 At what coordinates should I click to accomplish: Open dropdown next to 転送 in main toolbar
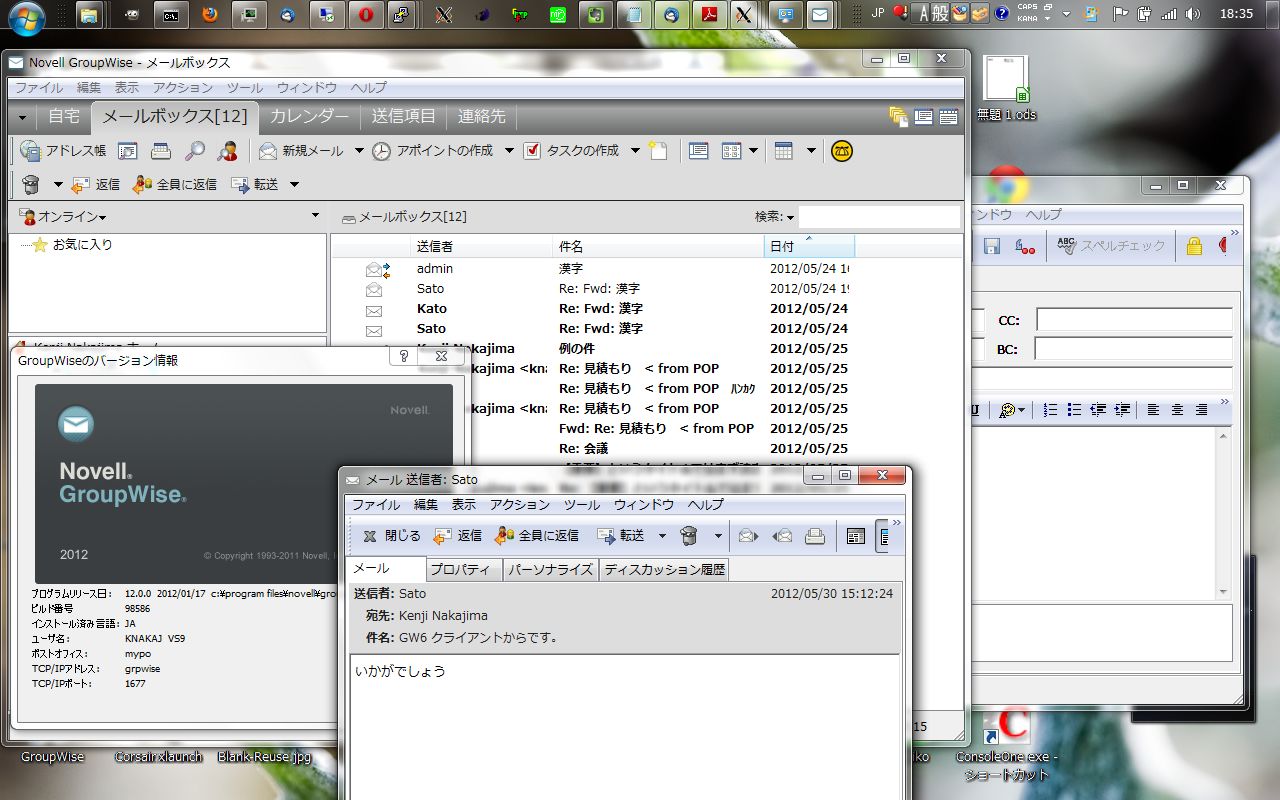tap(294, 184)
